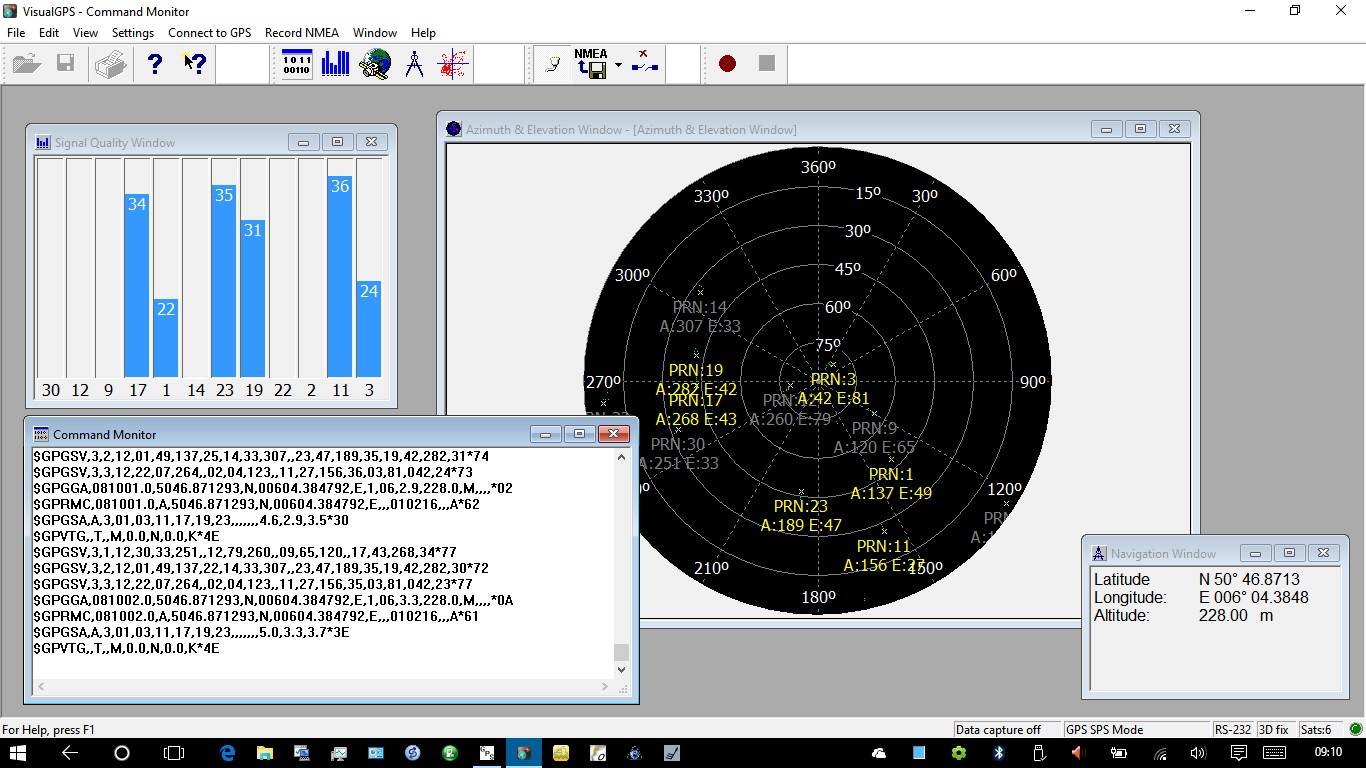Open the Settings menu
This screenshot has width=1366, height=768.
133,33
